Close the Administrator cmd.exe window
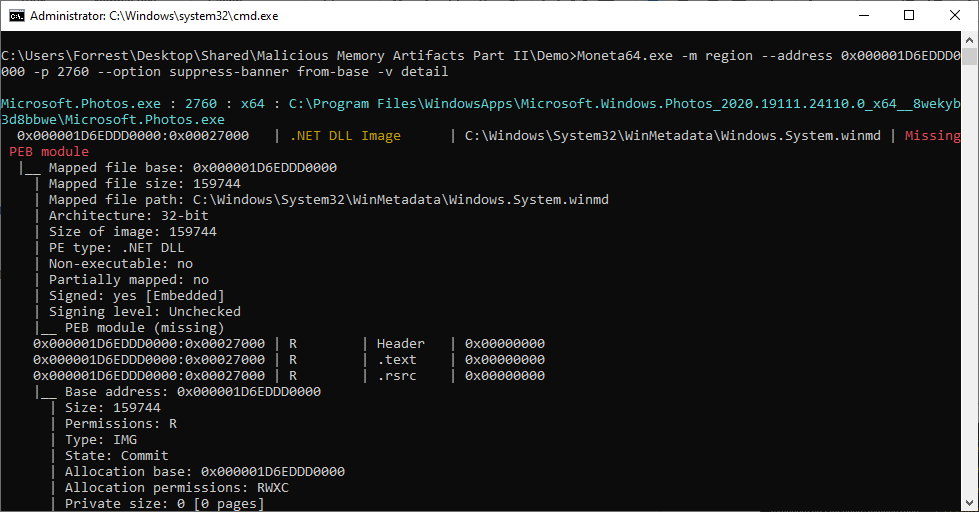Screen dimensions: 979x512 [x=955, y=16]
